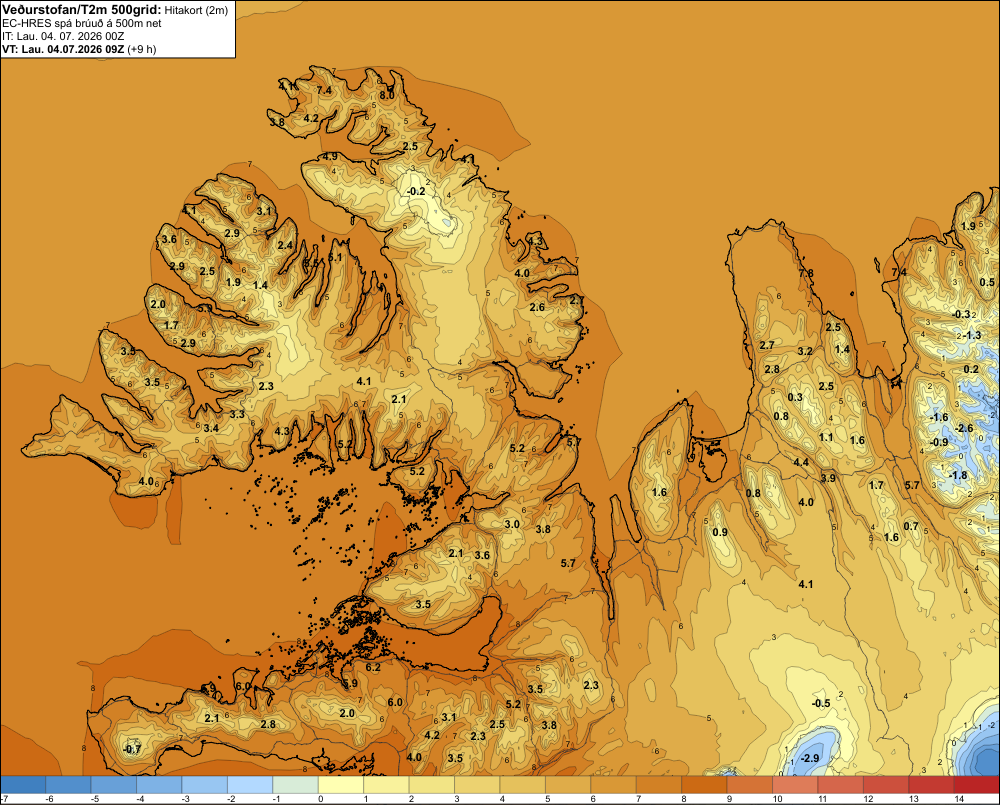1000x805 pixels.
Task: Click the color scale tick label '14'
Action: (959, 799)
